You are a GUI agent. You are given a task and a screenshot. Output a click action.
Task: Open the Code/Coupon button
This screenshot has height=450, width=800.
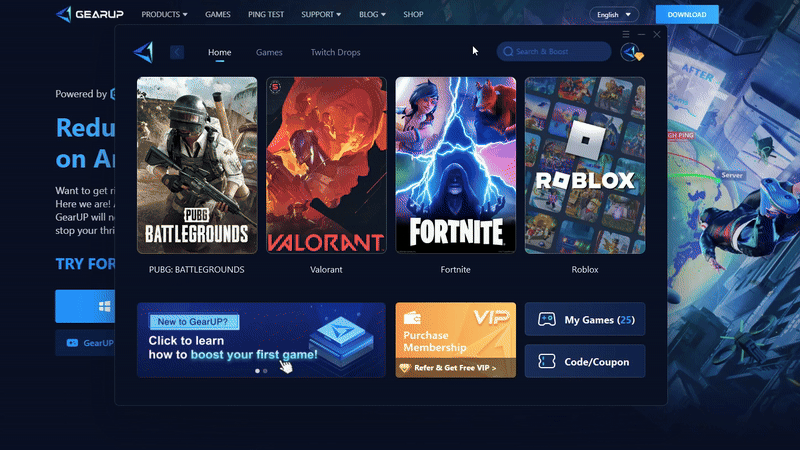click(585, 361)
